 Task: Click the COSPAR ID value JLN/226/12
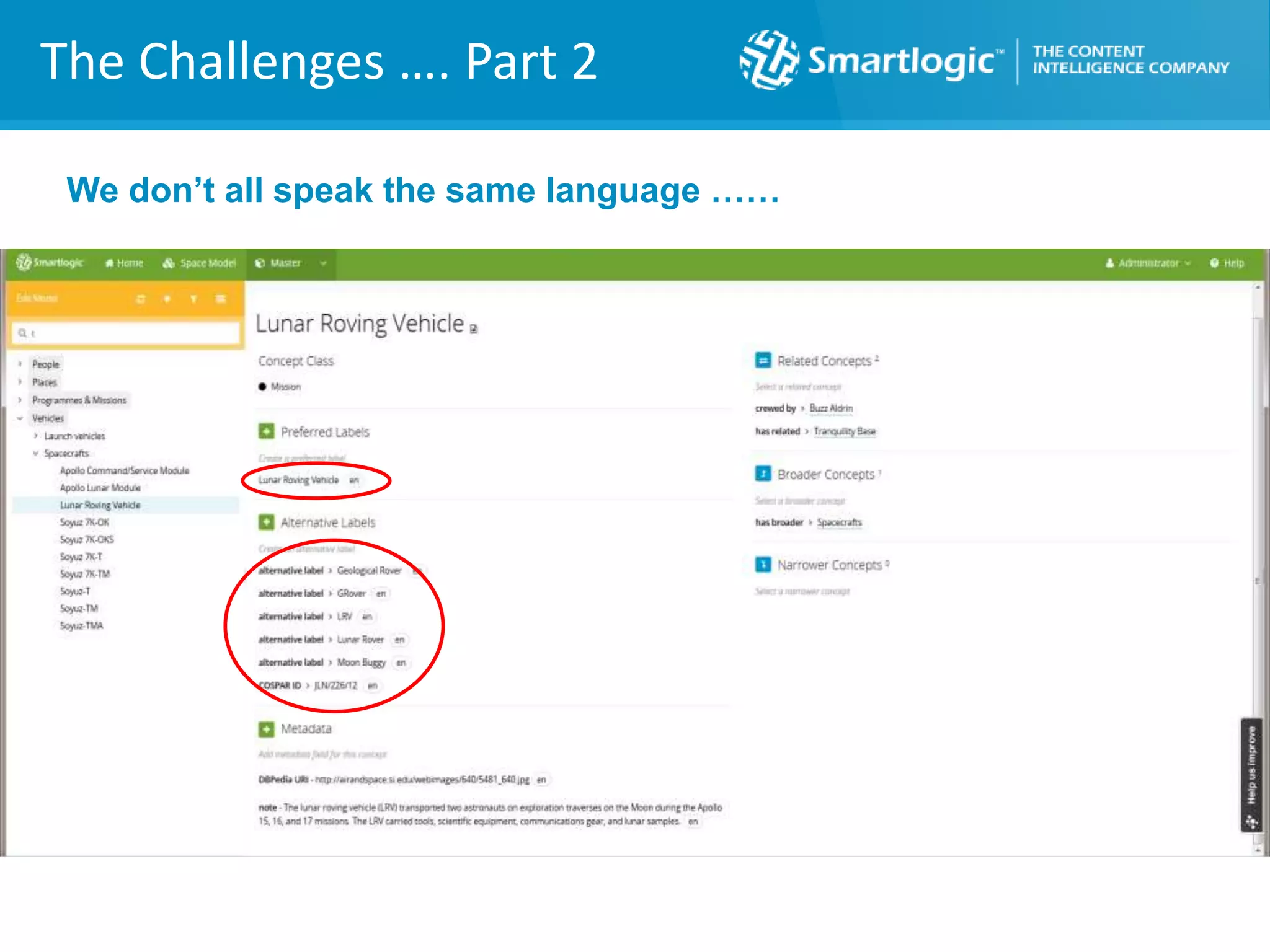[335, 685]
